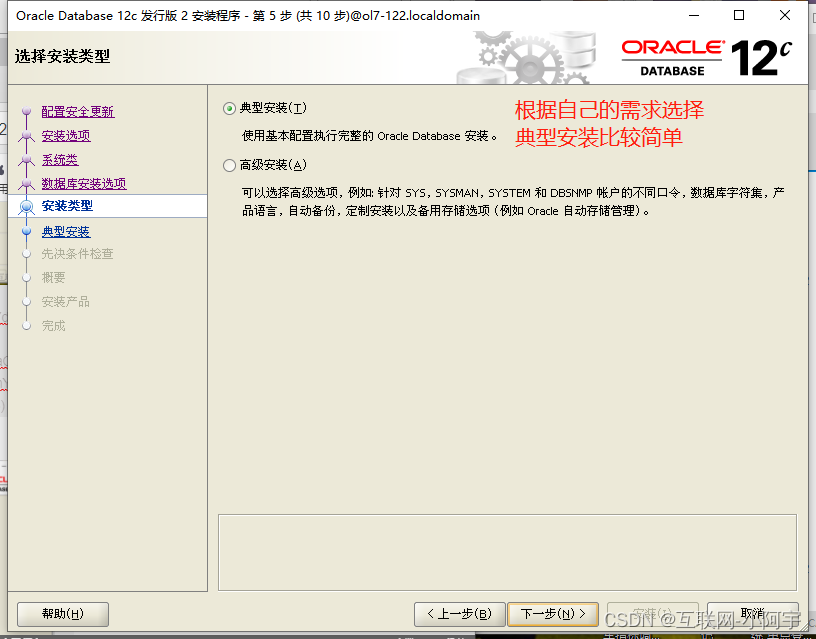The height and width of the screenshot is (639, 816).
Task: Click the 安装产品 step label
Action: 65,302
